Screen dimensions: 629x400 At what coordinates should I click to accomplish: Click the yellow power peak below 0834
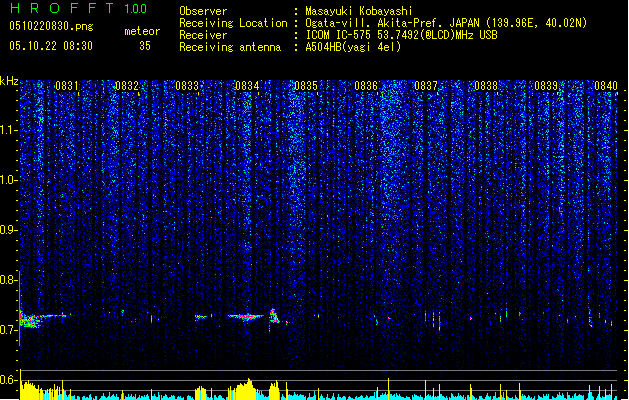click(x=246, y=388)
